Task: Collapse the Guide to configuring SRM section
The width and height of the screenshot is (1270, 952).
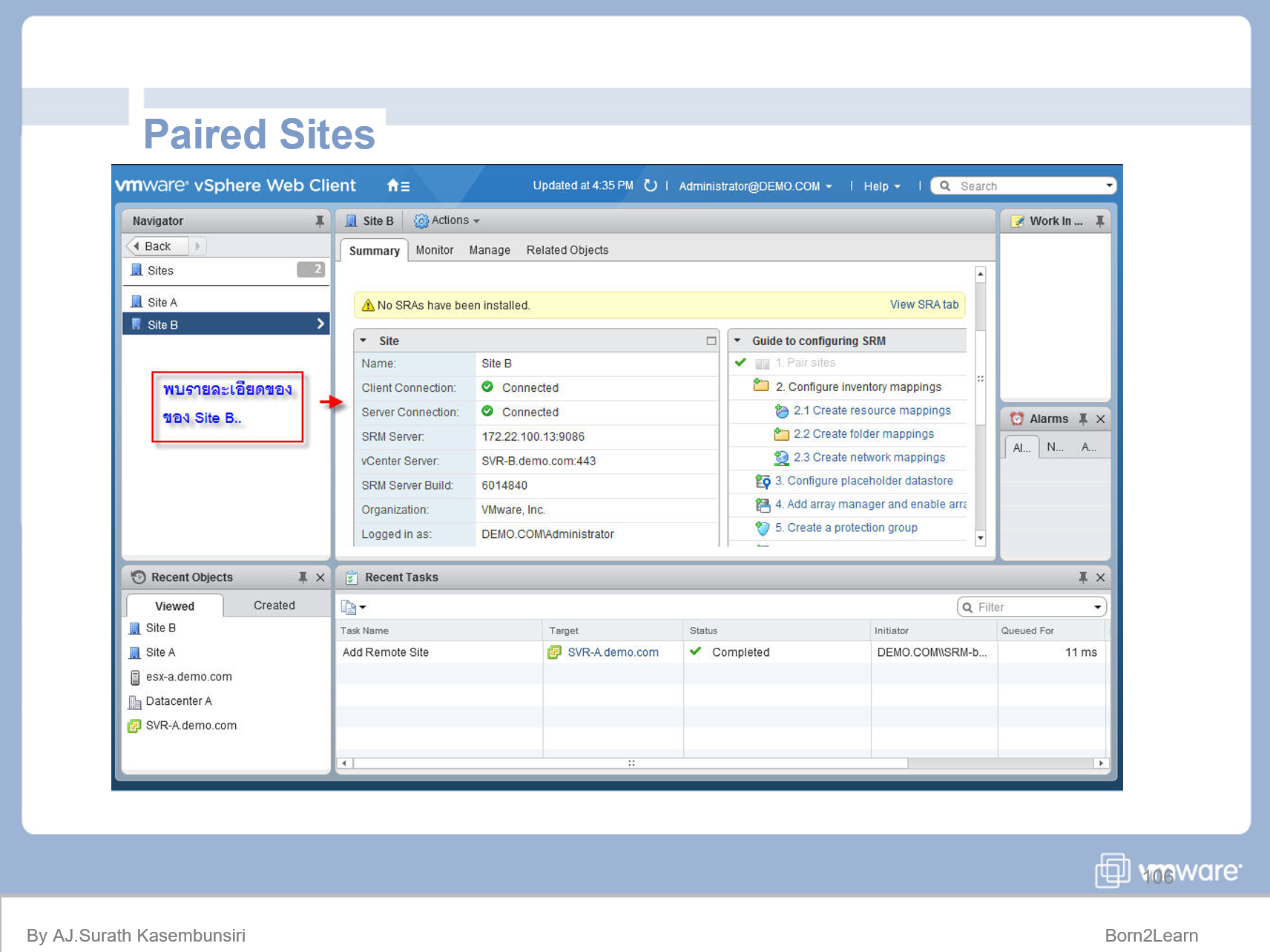Action: pos(738,340)
